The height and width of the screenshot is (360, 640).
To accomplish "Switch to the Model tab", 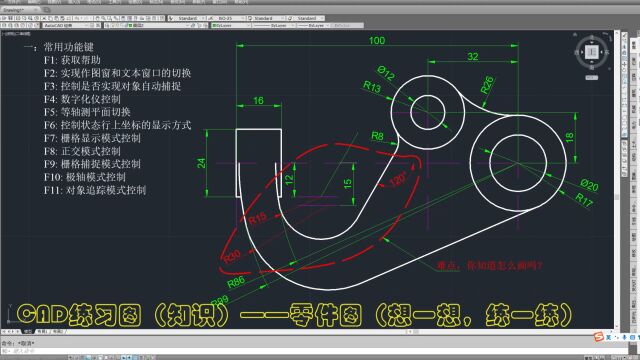I will coord(27,331).
